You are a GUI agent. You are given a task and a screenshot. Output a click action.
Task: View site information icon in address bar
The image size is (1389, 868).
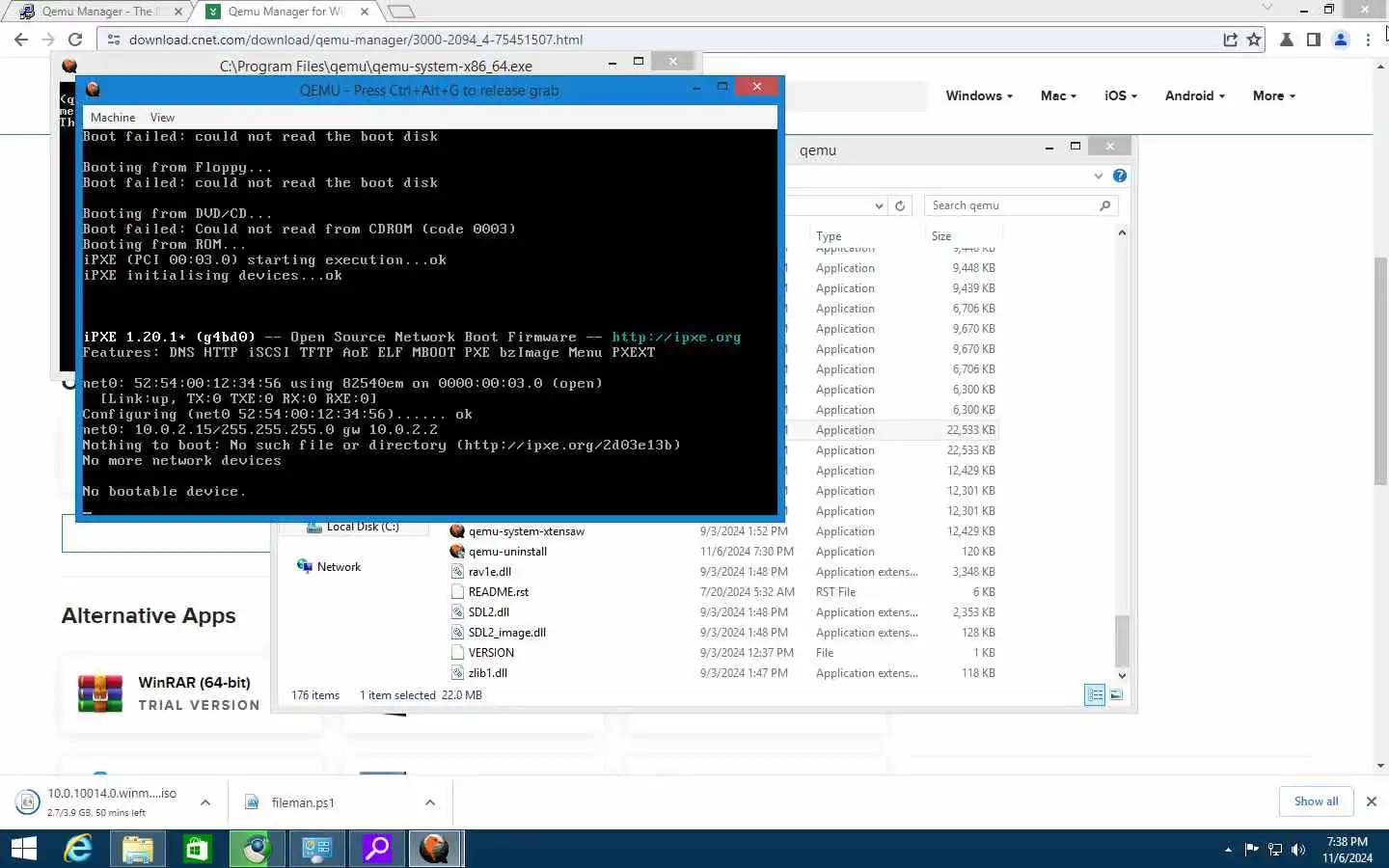pyautogui.click(x=113, y=40)
